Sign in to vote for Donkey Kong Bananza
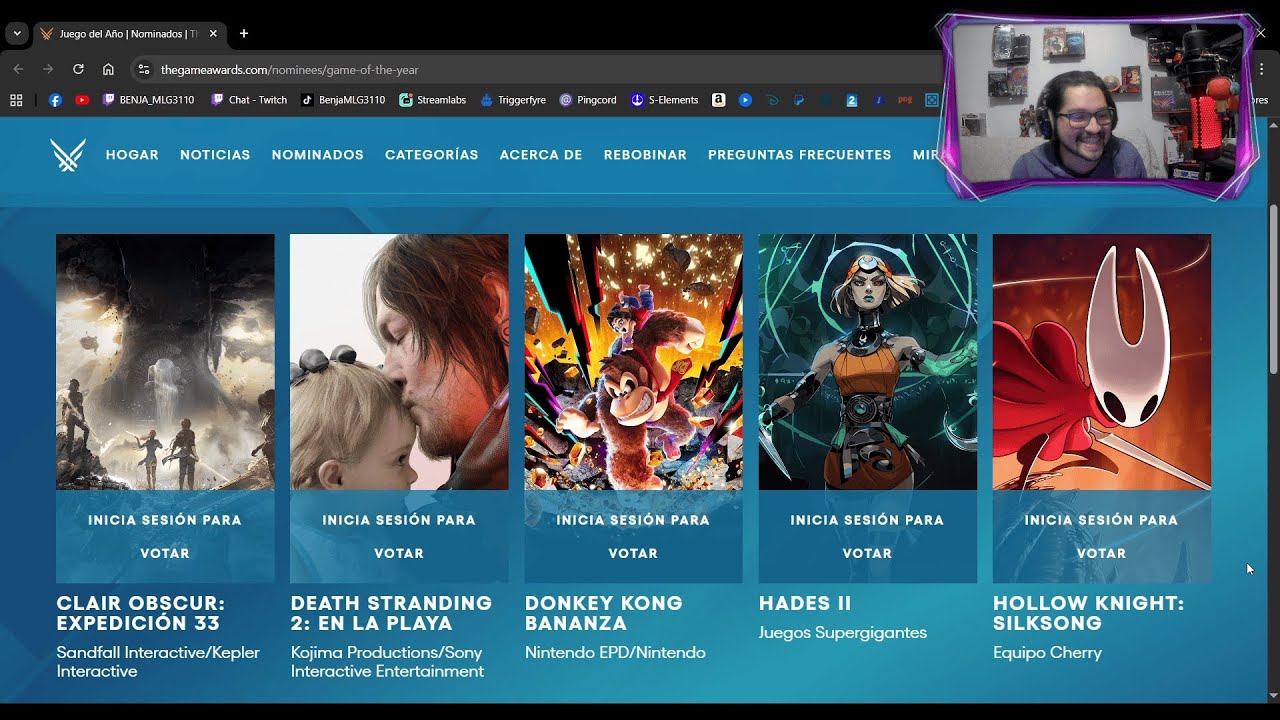The image size is (1280, 720). point(633,537)
